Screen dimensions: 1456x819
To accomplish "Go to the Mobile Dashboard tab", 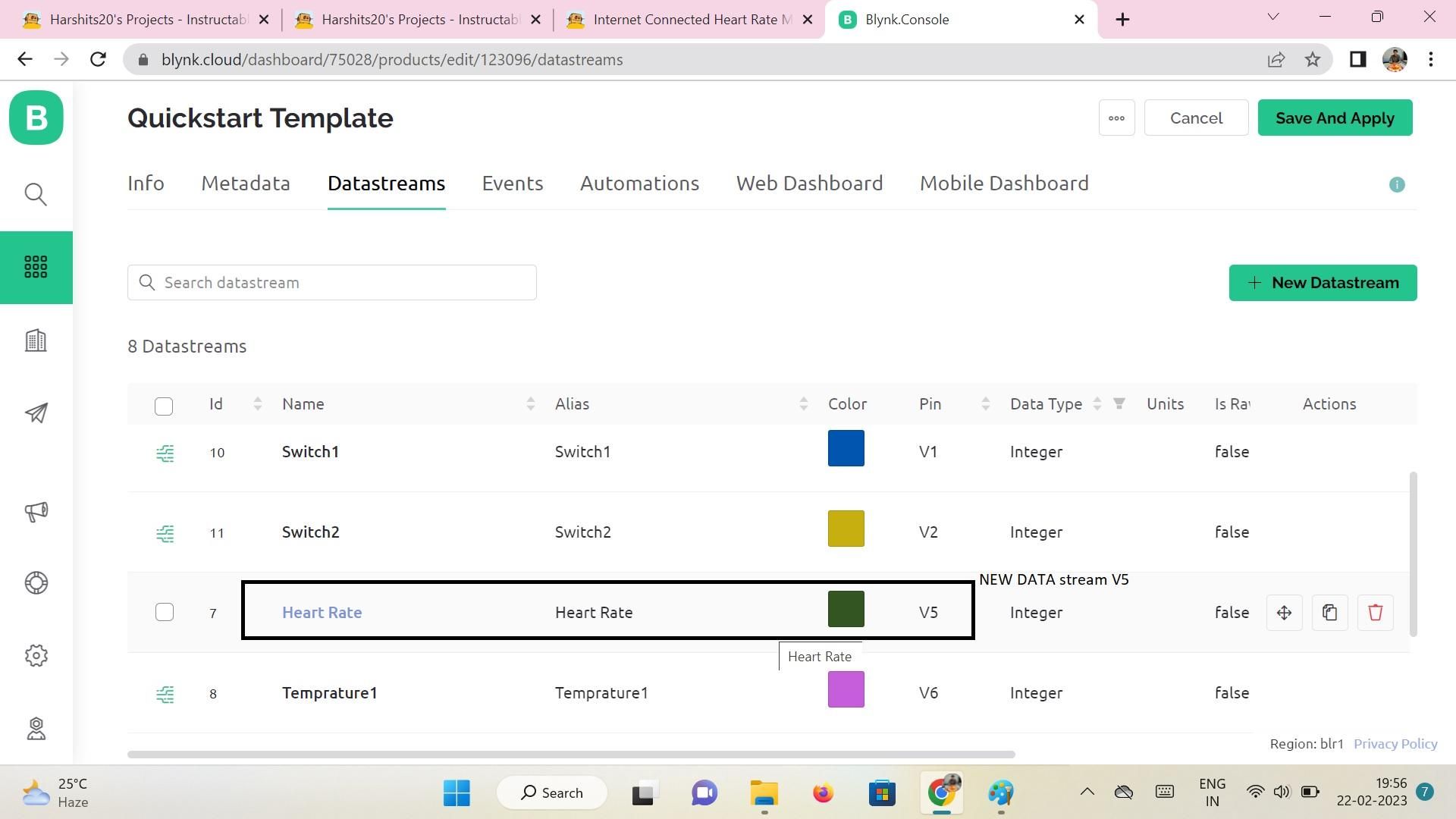I will click(x=1004, y=184).
